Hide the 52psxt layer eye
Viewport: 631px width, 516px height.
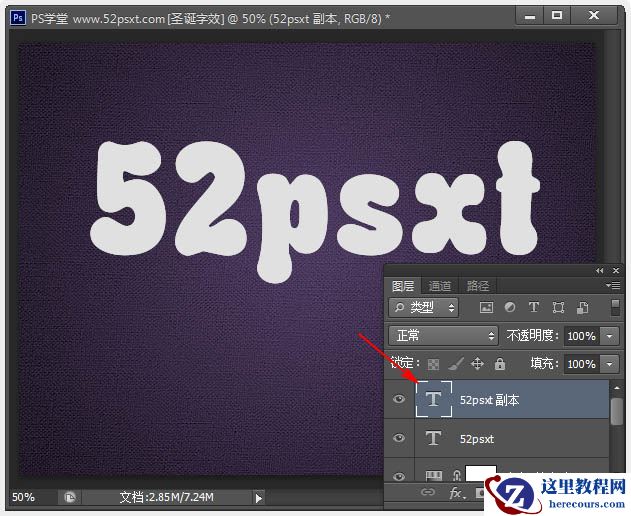click(399, 438)
